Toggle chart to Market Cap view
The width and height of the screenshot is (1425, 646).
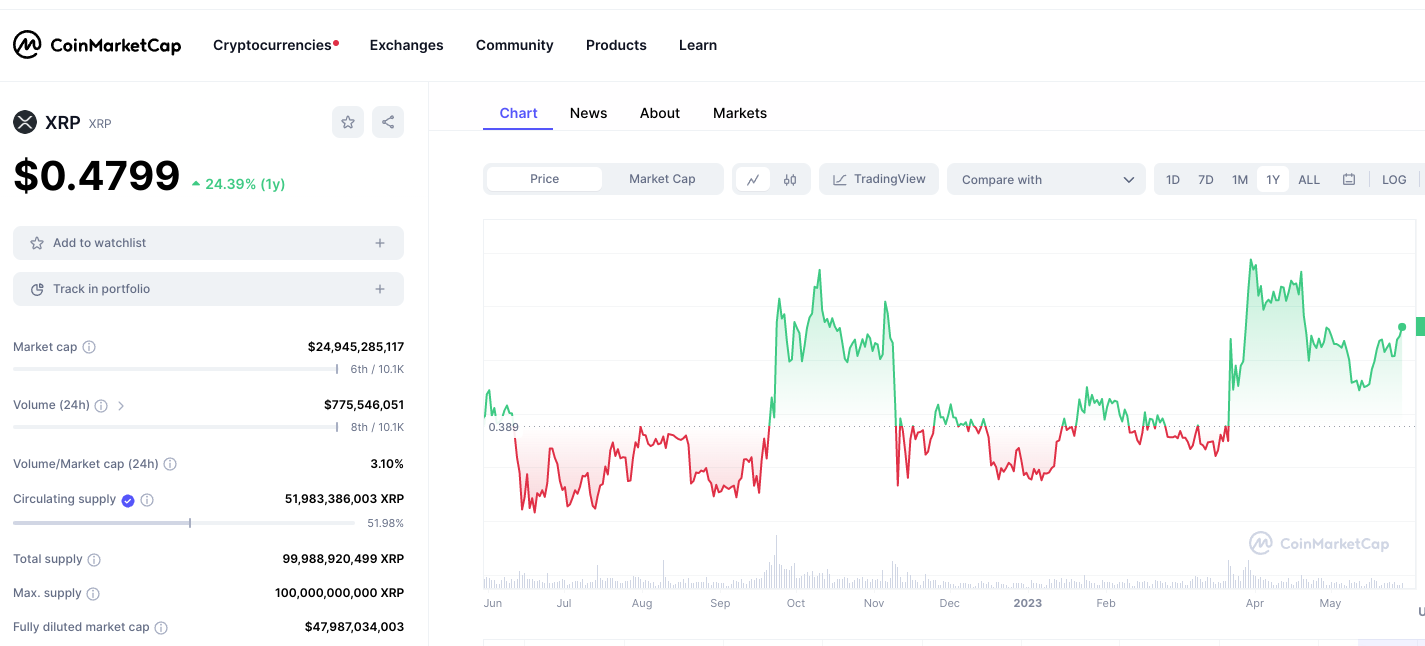[x=662, y=179]
